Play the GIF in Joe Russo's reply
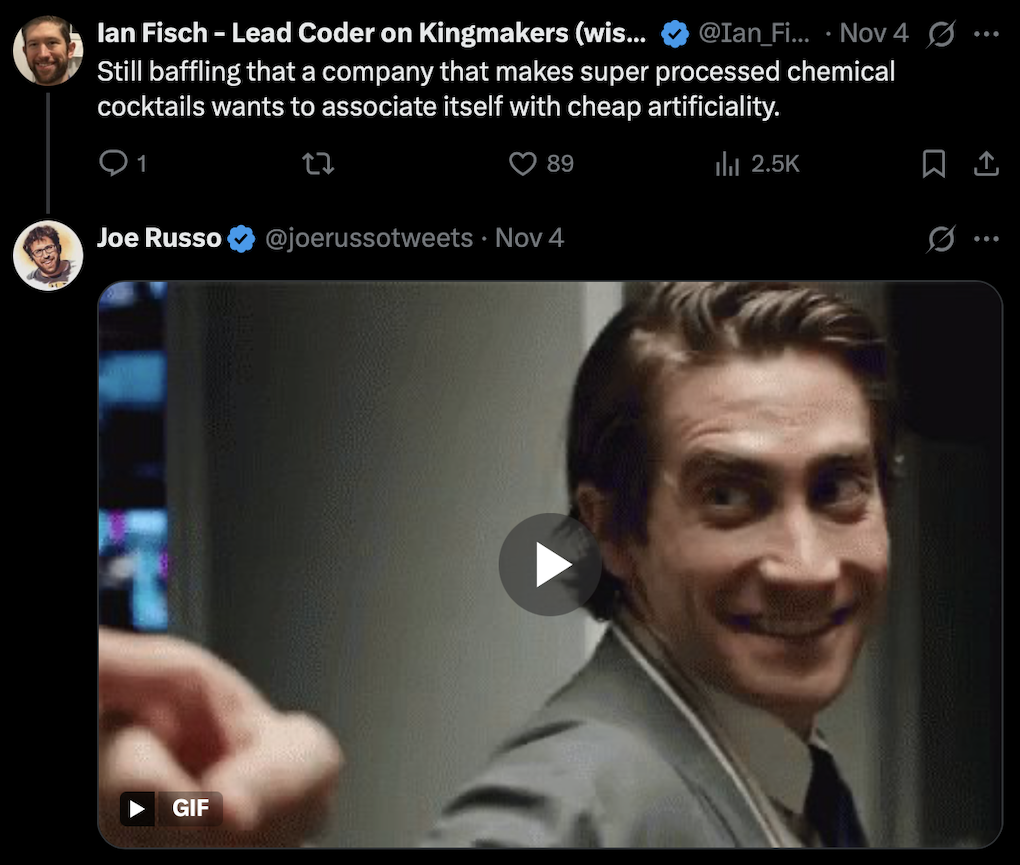The width and height of the screenshot is (1020, 865). [549, 564]
